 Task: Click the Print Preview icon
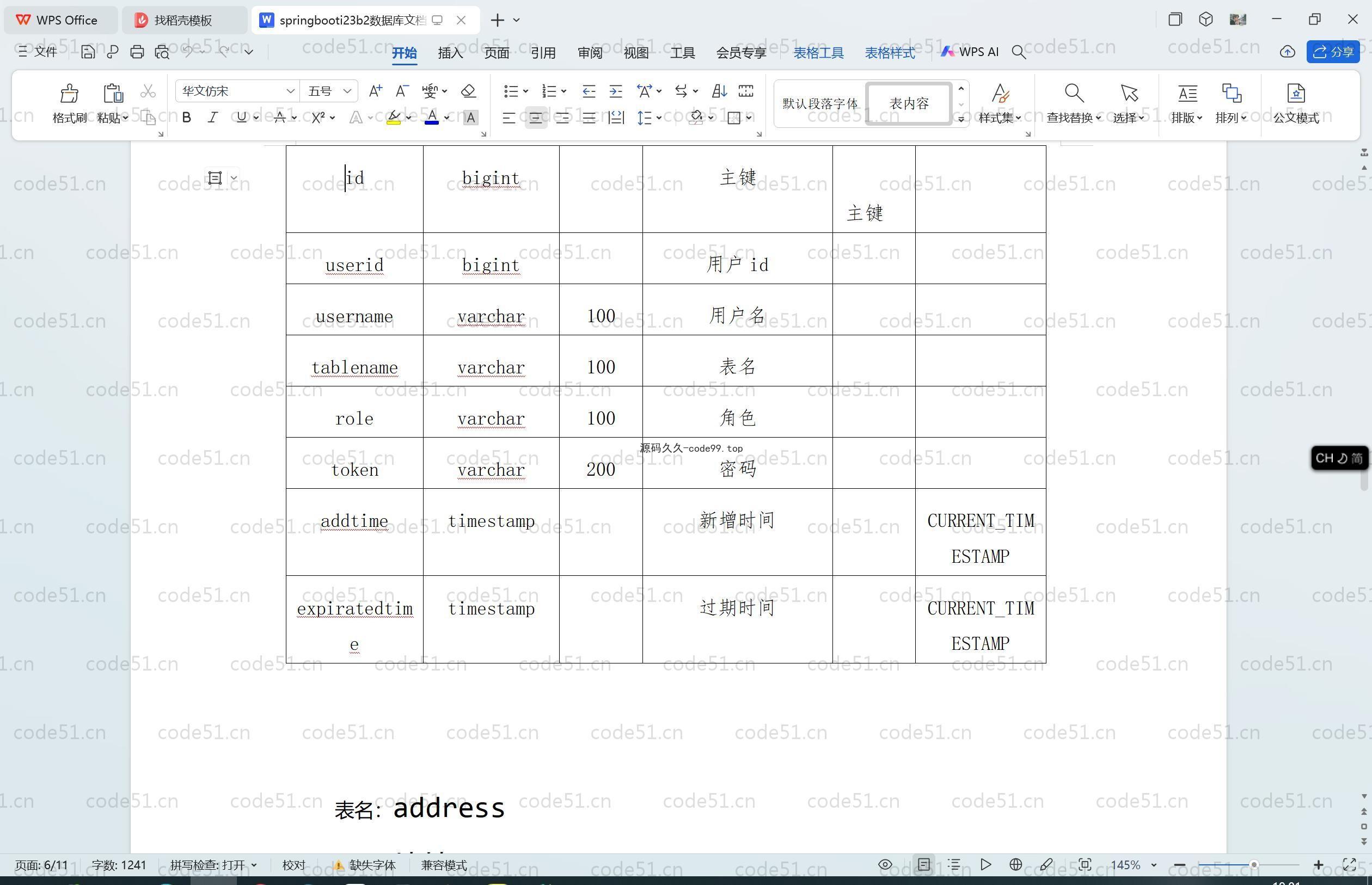[162, 52]
